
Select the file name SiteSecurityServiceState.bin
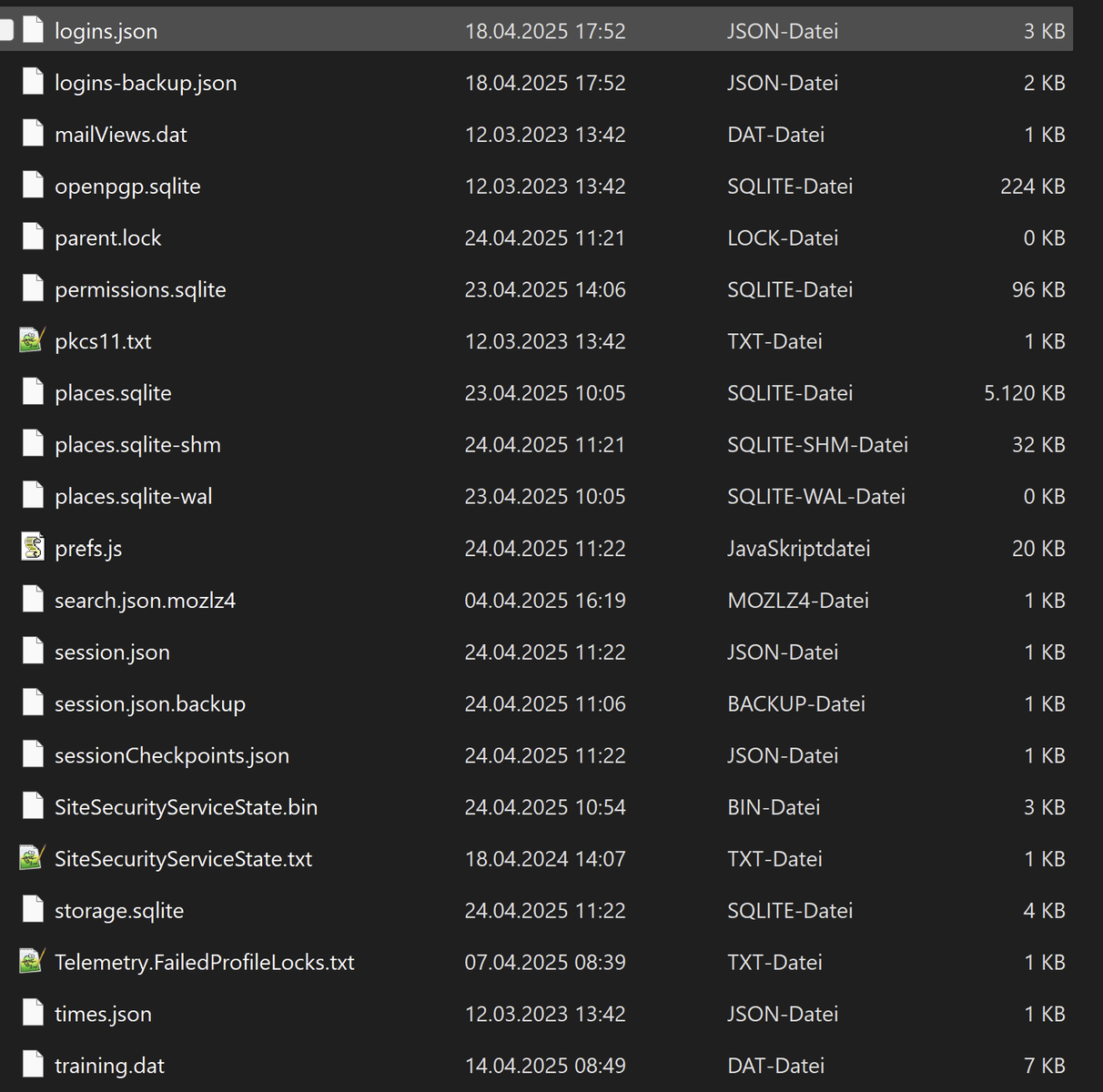(x=186, y=808)
